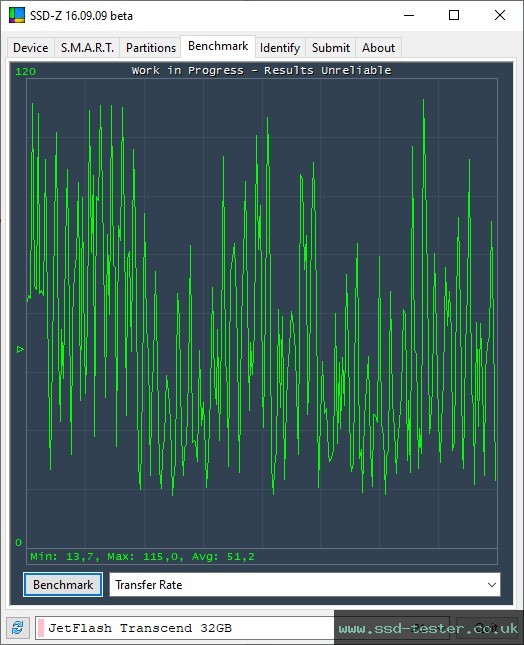
Task: Open the S.M.A.R.T. tab
Action: 87,48
